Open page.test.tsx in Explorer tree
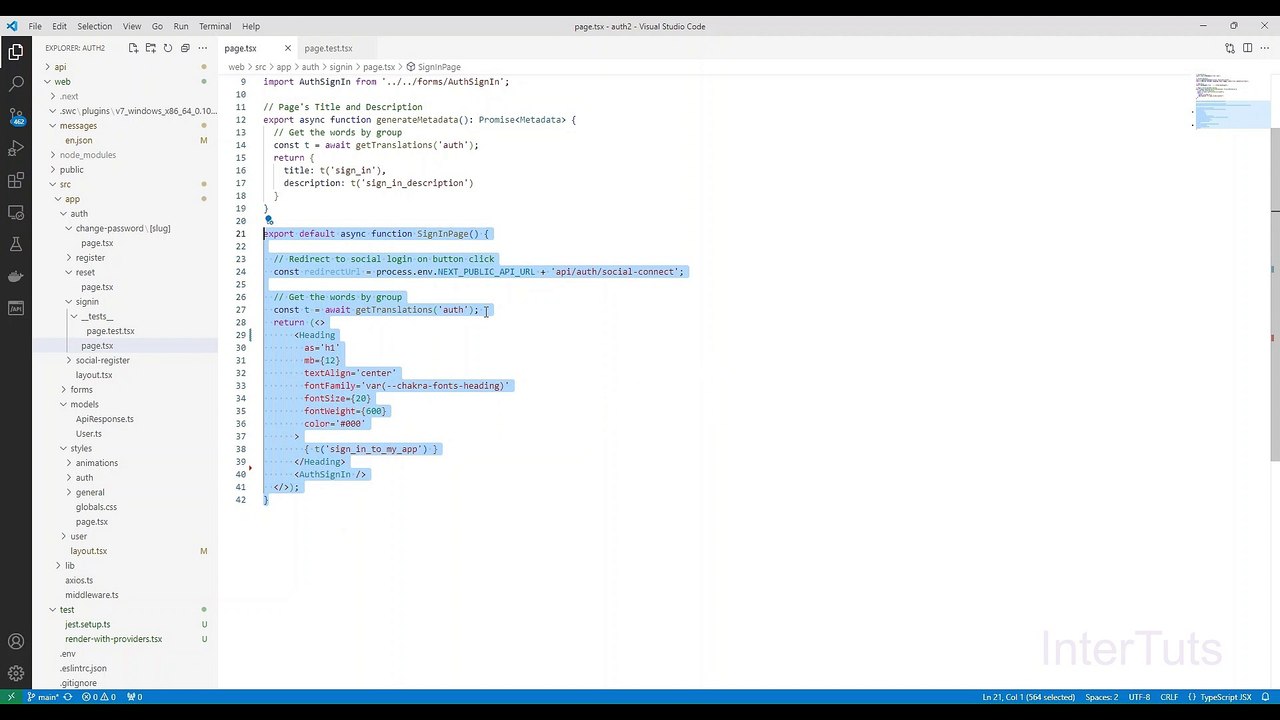This screenshot has width=1280, height=720. click(x=110, y=331)
